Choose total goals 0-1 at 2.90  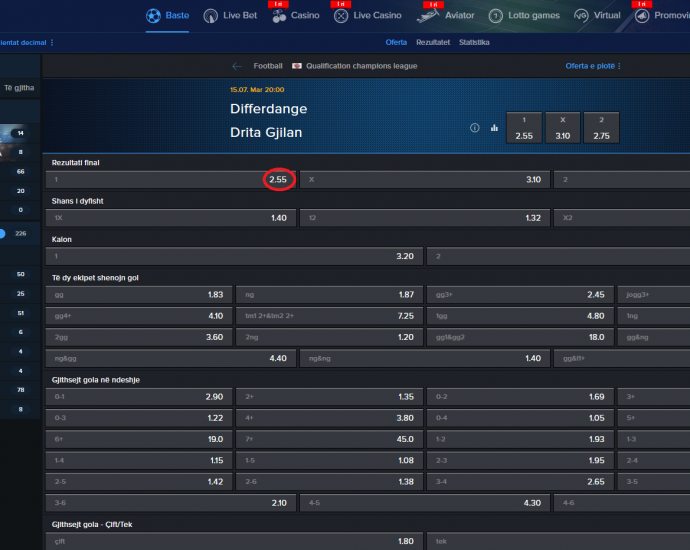tap(139, 397)
